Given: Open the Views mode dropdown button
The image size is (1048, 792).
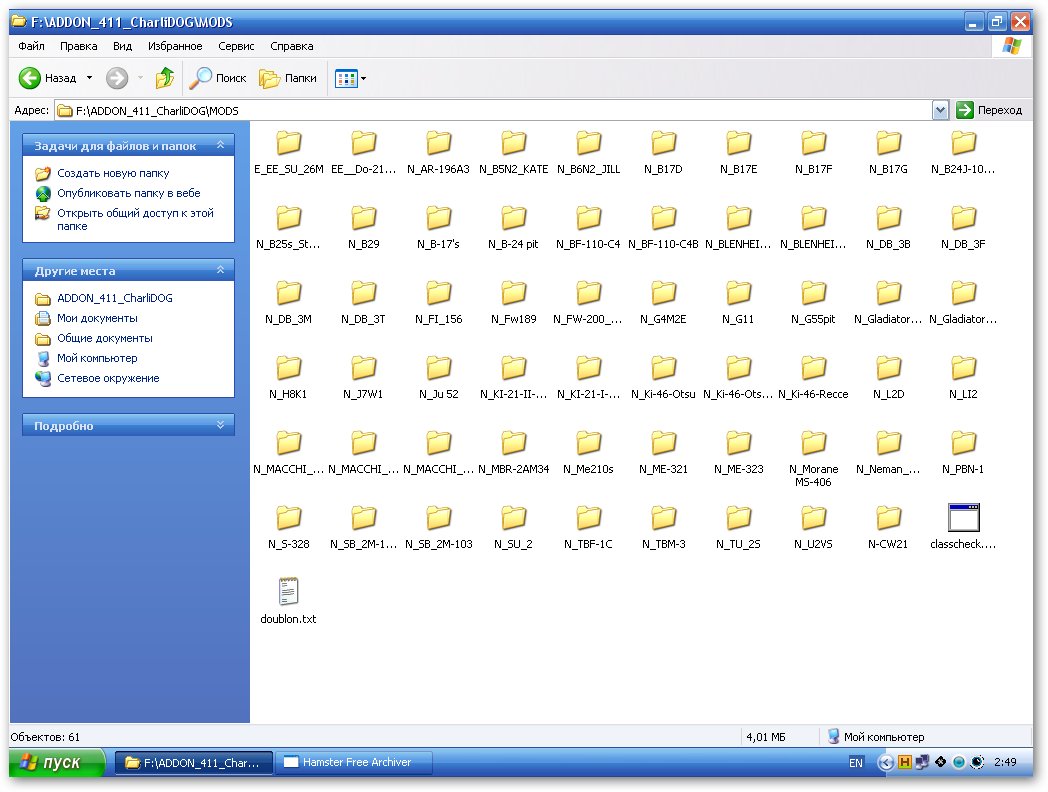Looking at the screenshot, I should coord(350,78).
